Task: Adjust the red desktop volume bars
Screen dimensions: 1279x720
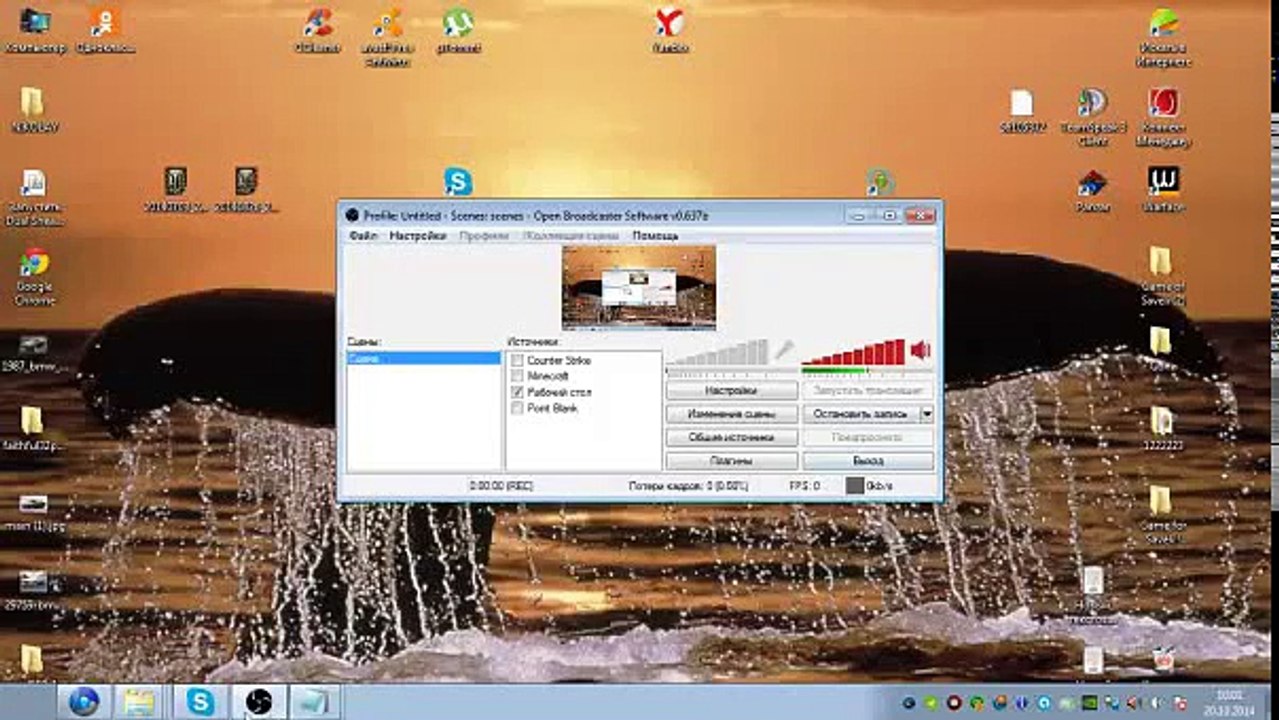Action: coord(853,353)
